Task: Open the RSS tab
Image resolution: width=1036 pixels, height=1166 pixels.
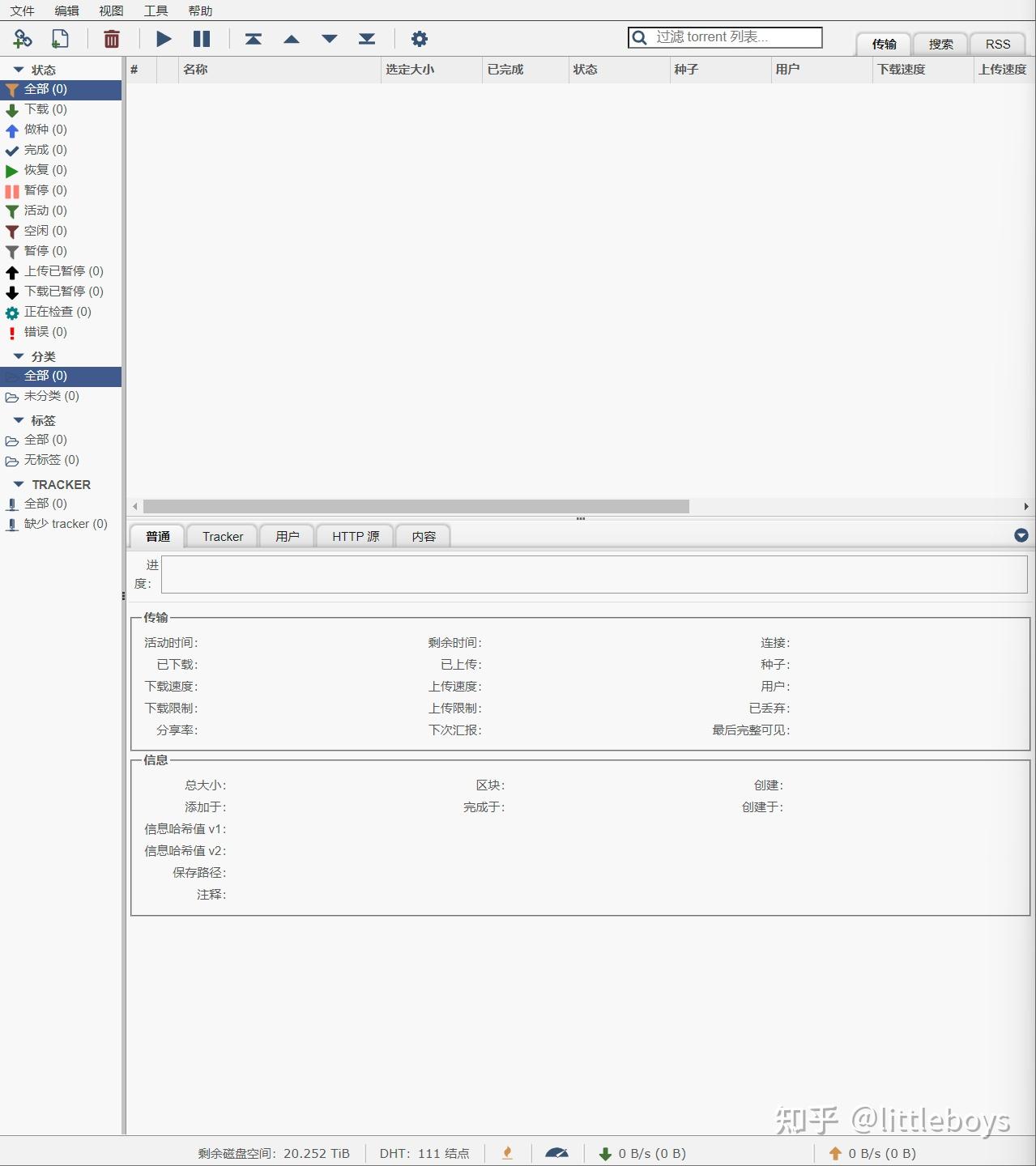Action: point(997,44)
